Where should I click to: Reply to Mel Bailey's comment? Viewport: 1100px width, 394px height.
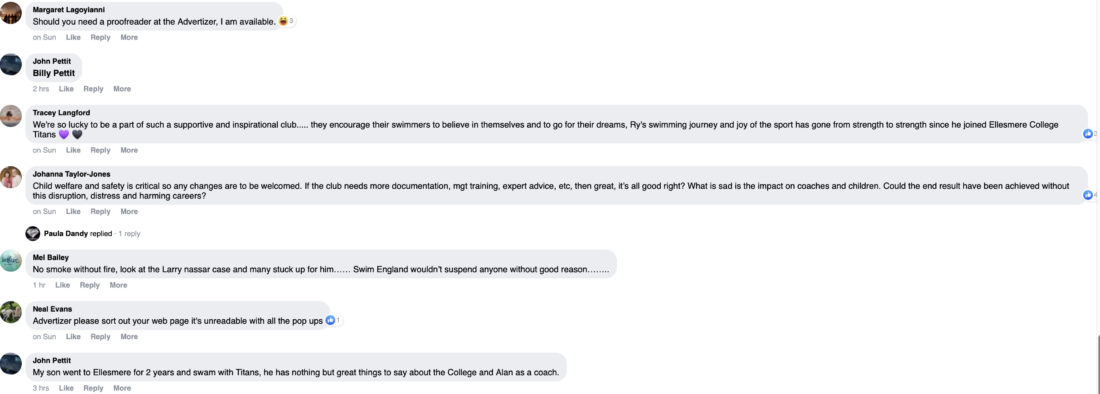[x=90, y=285]
